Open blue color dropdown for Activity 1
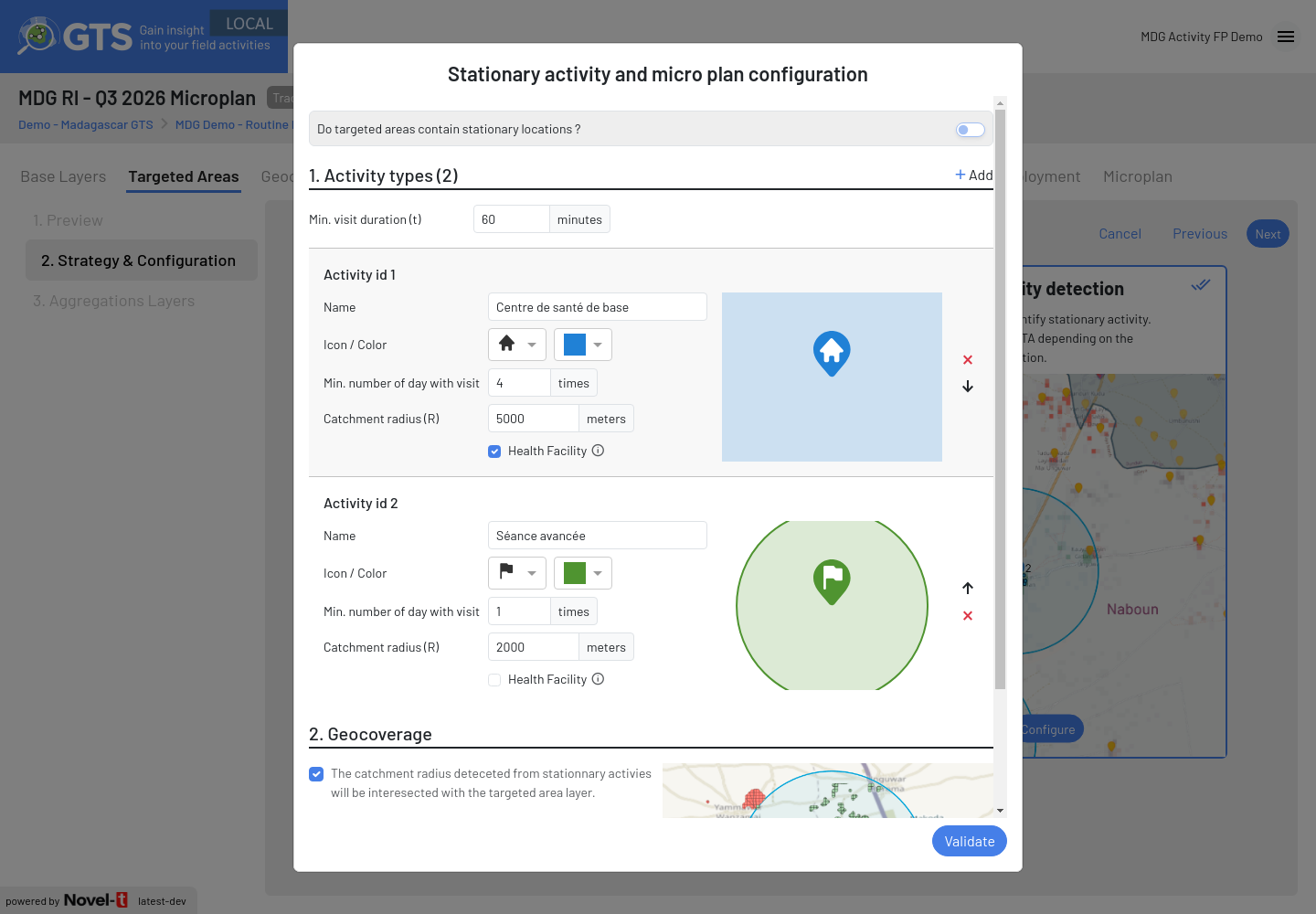 point(583,345)
